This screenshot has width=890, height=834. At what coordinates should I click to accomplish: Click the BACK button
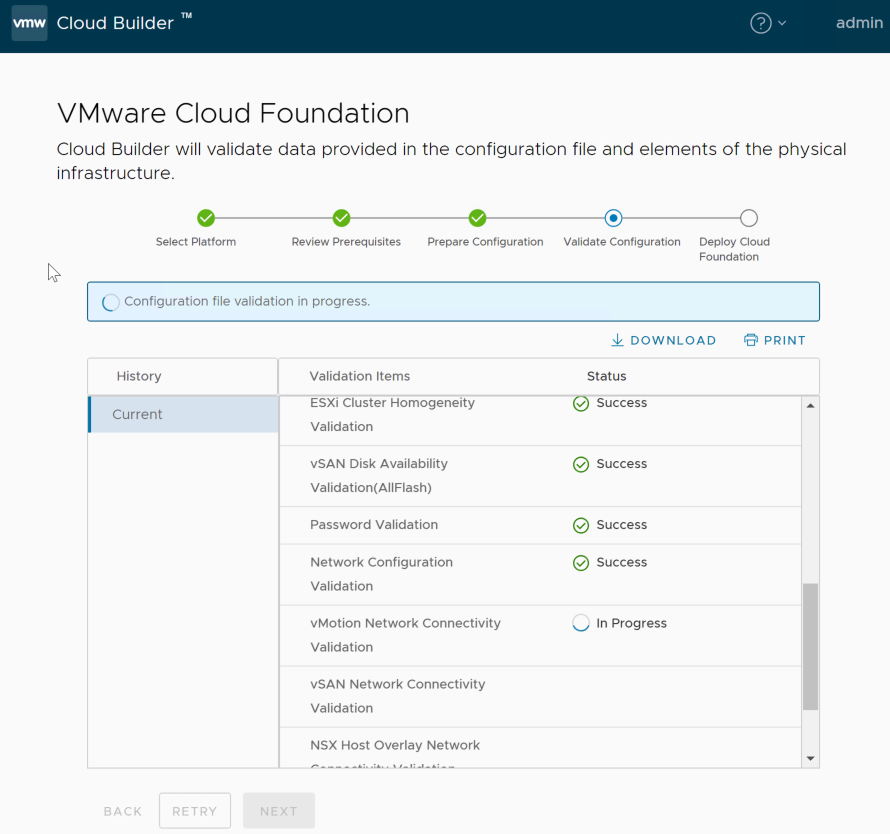[x=123, y=811]
